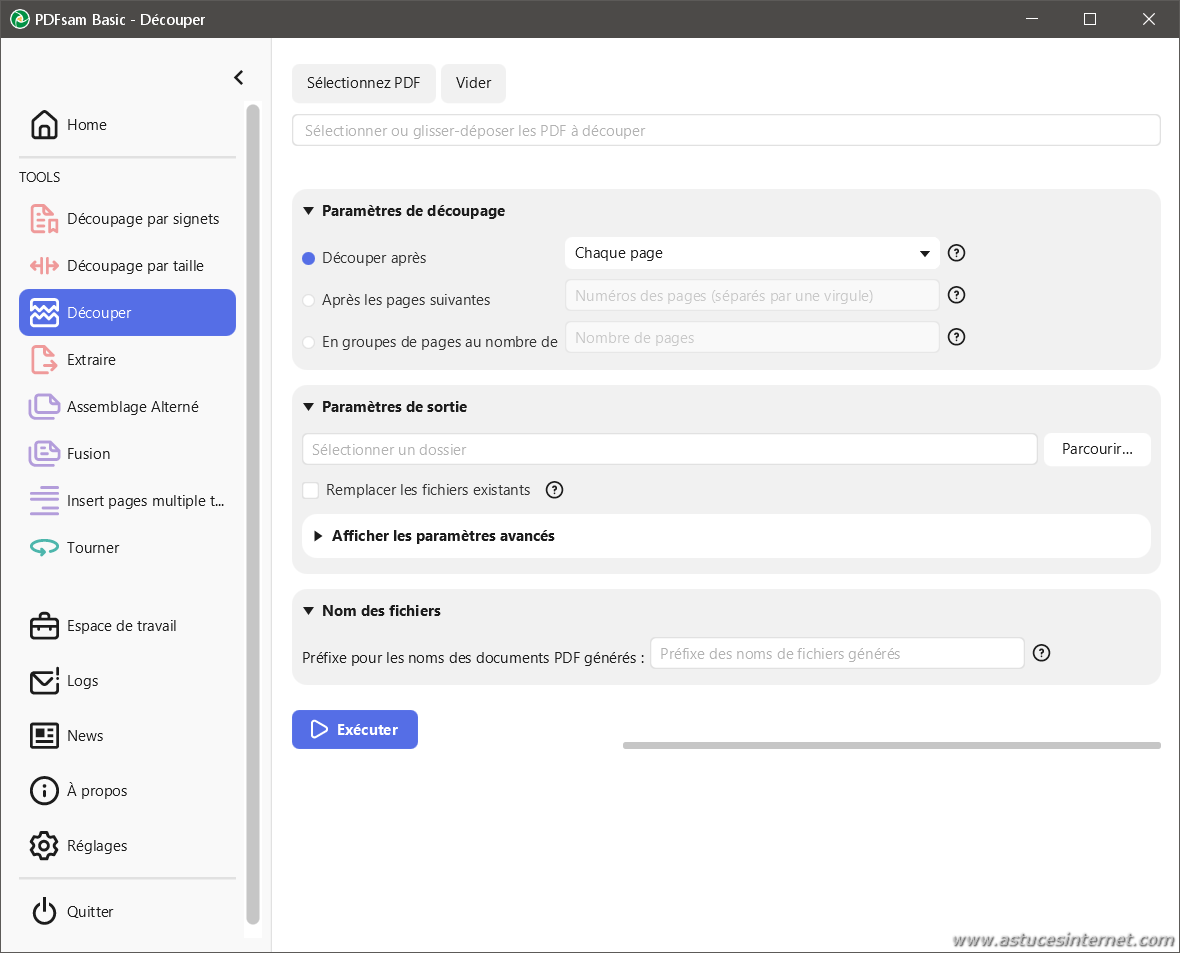Select Après les pages suivantes option

(309, 300)
